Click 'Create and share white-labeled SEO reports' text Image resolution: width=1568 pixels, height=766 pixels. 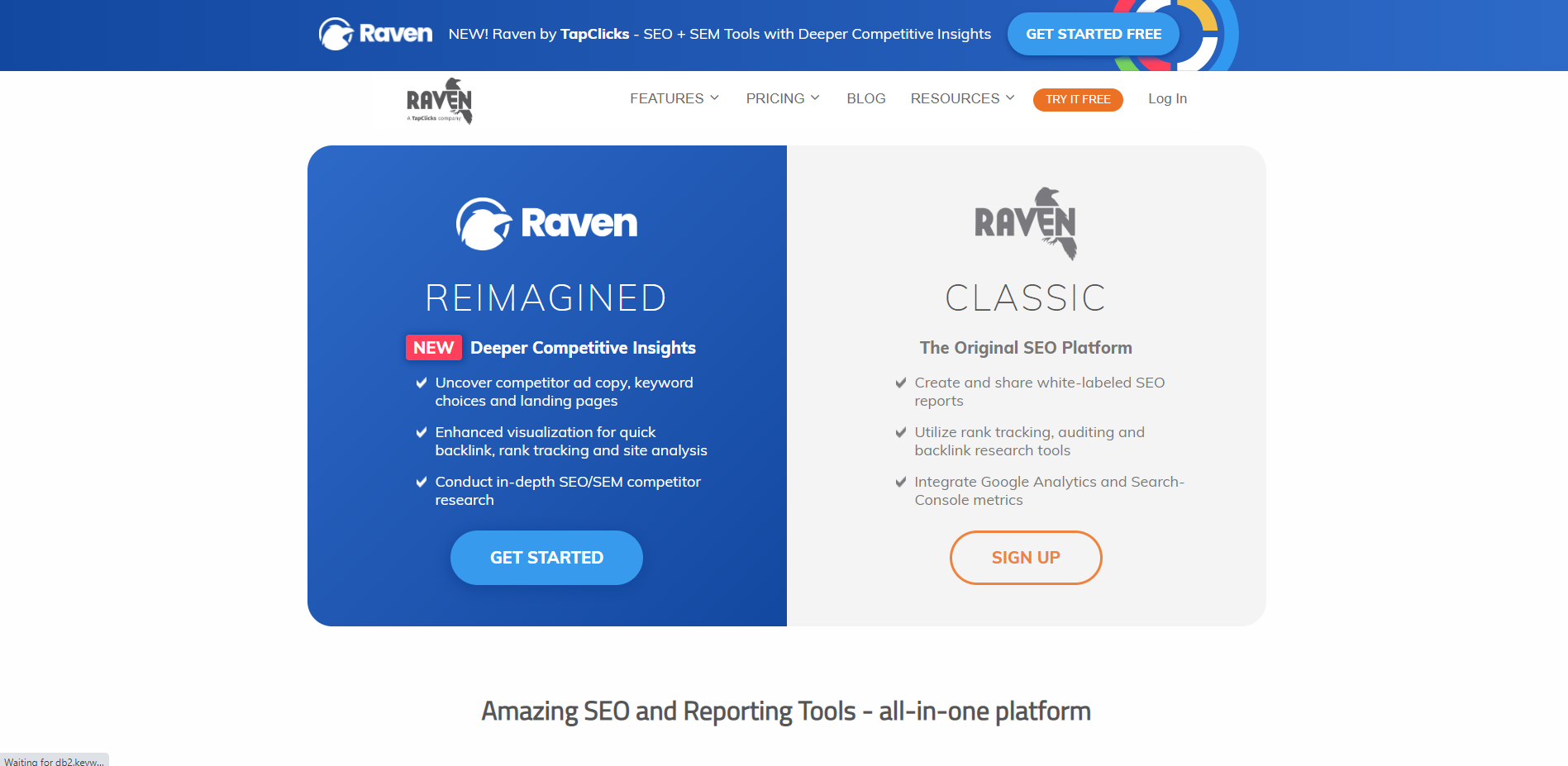pos(1040,392)
